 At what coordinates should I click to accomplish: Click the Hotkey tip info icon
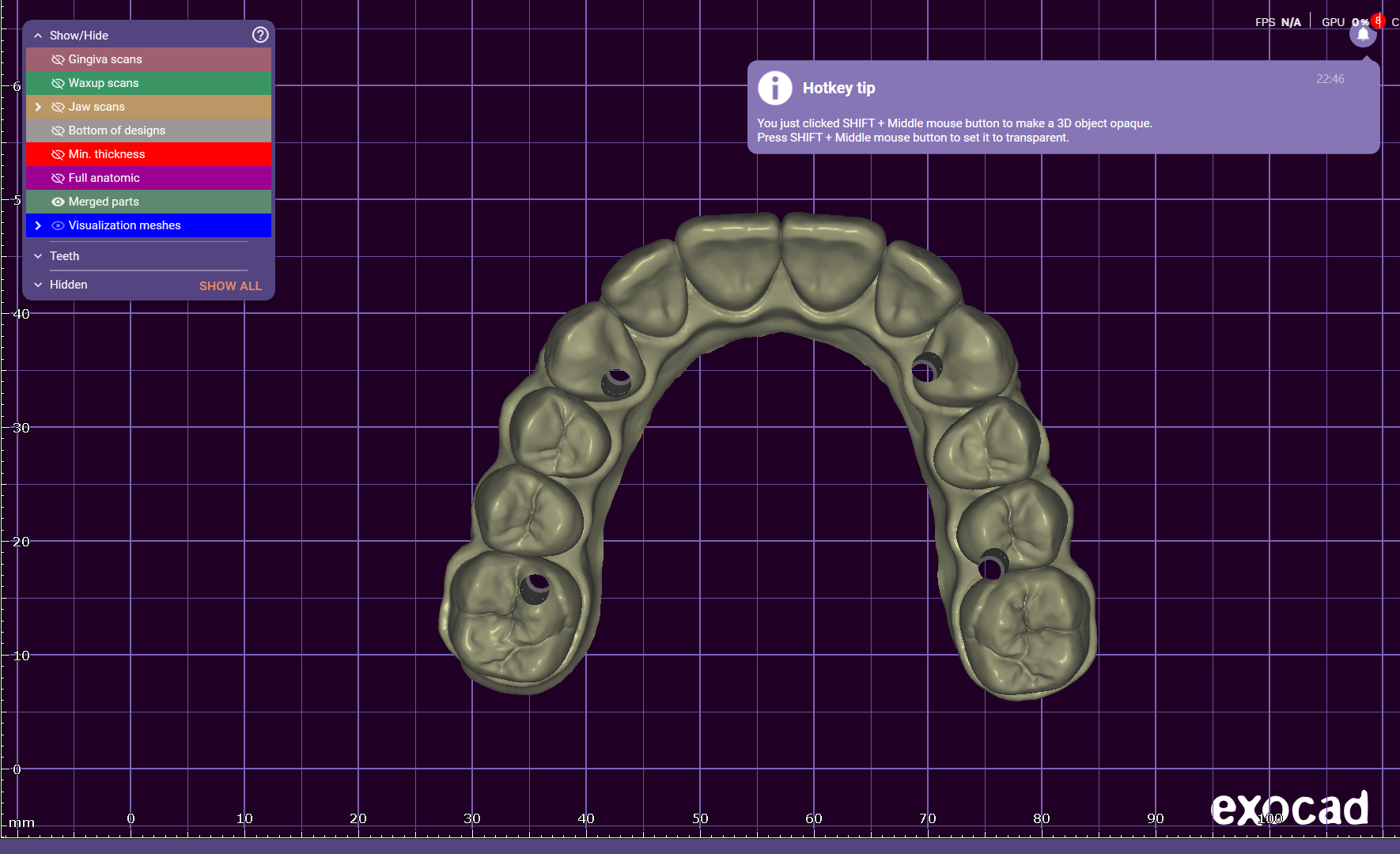click(x=774, y=88)
